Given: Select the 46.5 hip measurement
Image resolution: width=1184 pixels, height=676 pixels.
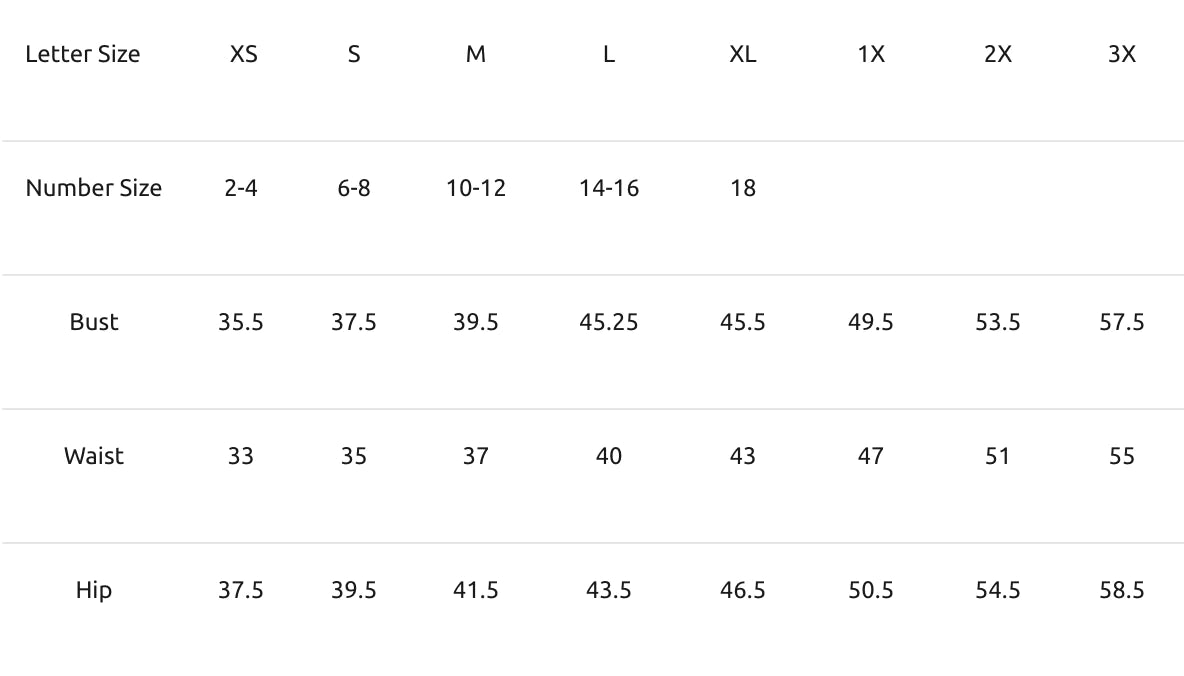Looking at the screenshot, I should click(x=742, y=590).
